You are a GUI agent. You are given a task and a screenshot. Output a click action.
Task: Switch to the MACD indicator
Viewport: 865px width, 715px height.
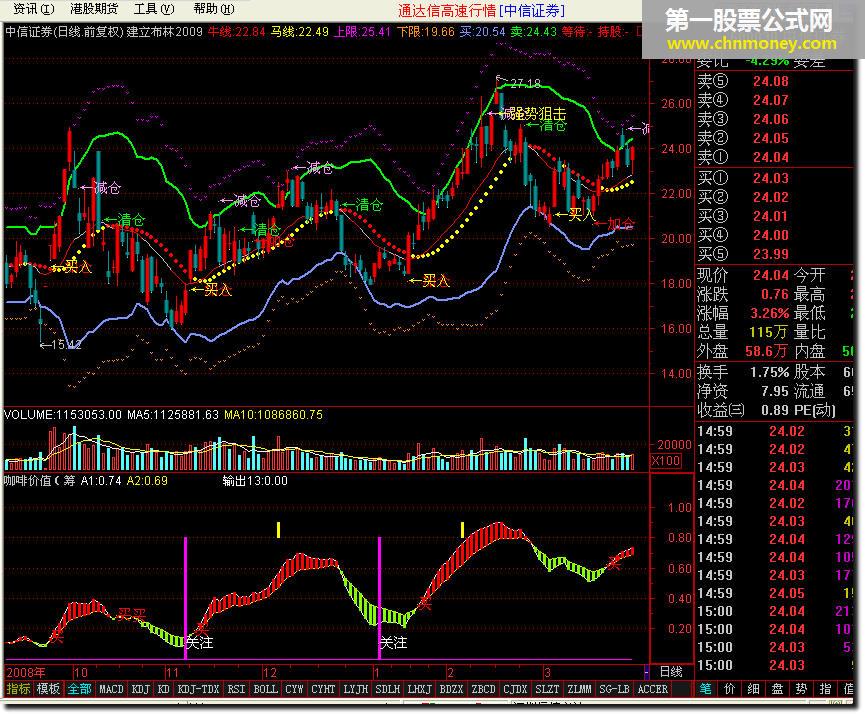pyautogui.click(x=111, y=689)
